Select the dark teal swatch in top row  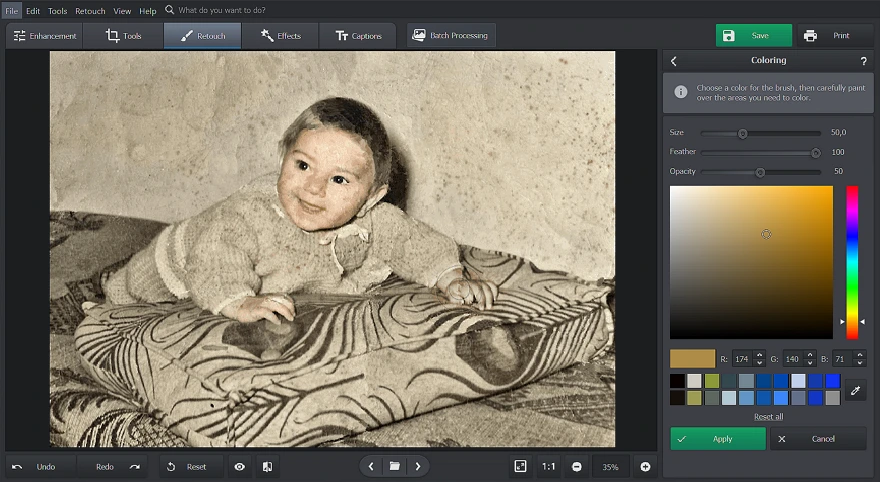point(729,381)
